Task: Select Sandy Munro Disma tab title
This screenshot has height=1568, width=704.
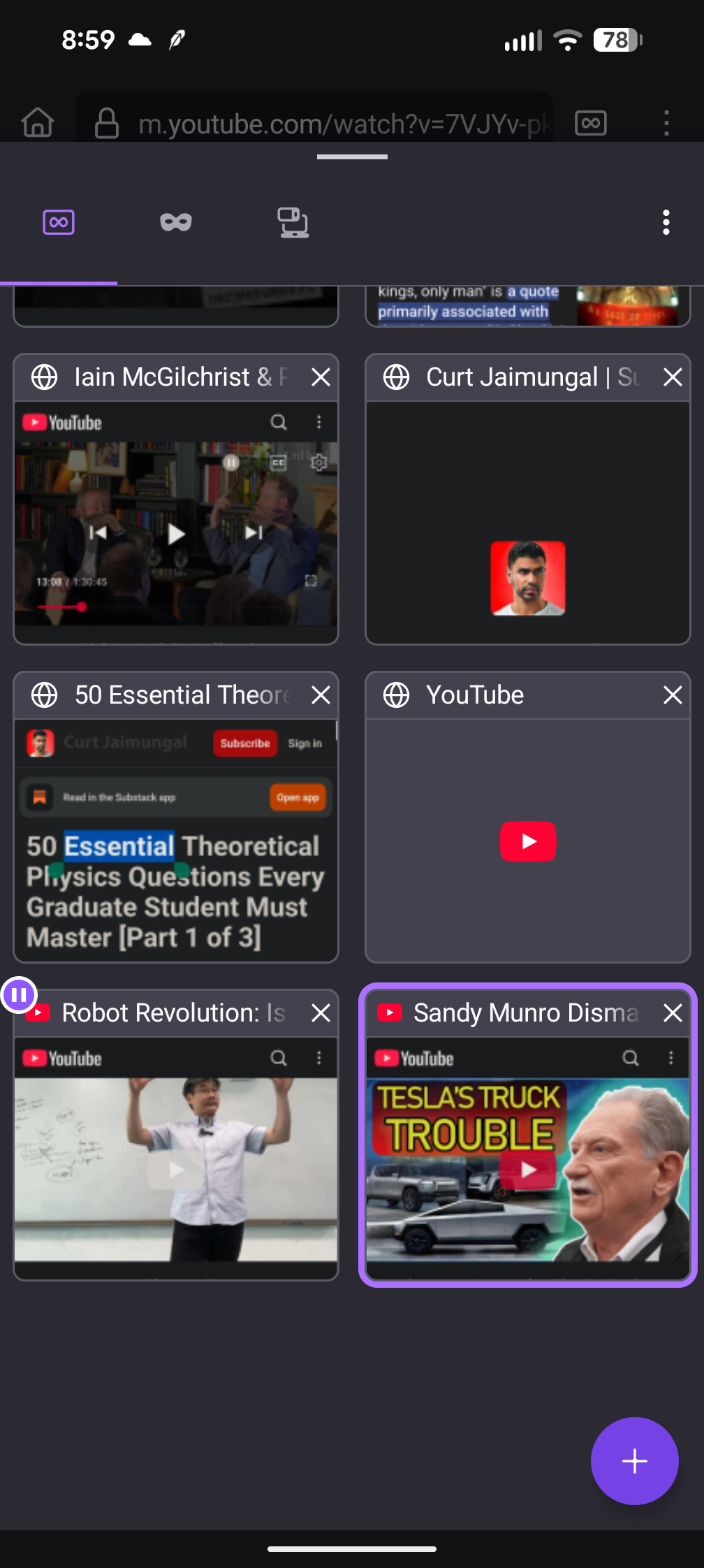Action: (526, 1013)
